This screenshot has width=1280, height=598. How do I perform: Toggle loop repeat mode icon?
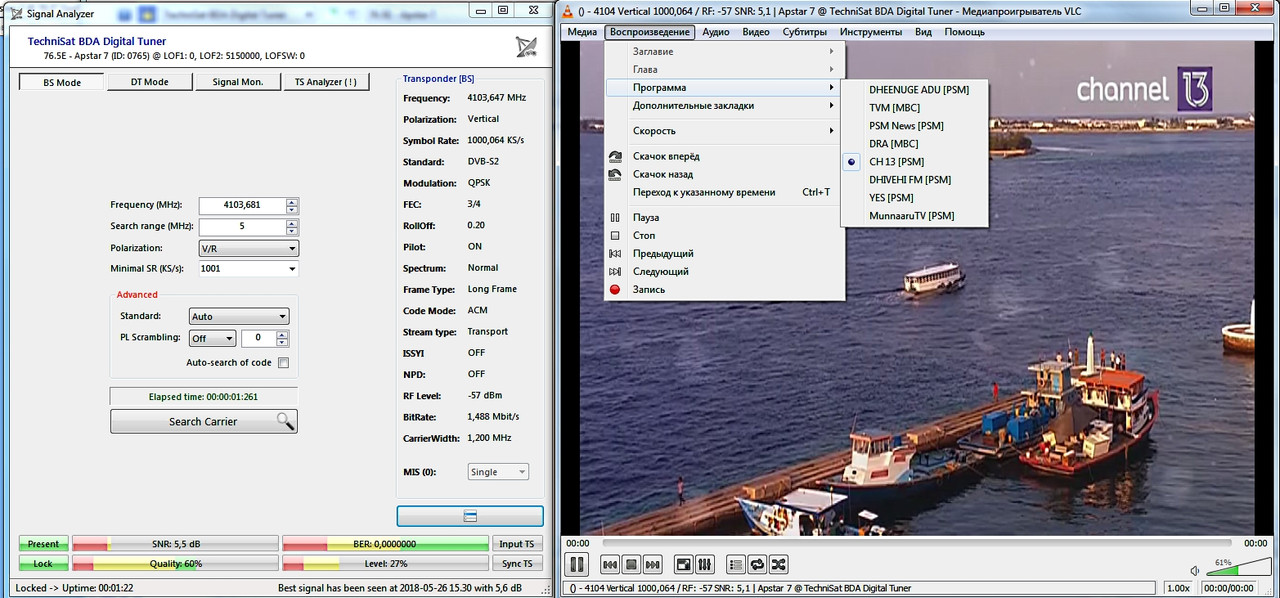[x=757, y=565]
